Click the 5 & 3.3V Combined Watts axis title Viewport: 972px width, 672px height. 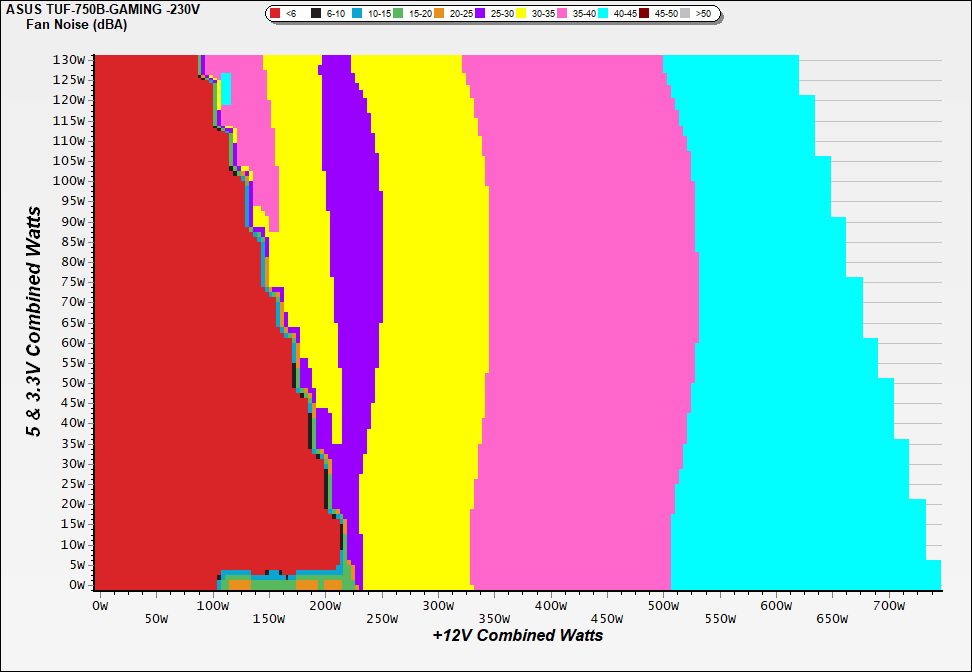(x=34, y=322)
